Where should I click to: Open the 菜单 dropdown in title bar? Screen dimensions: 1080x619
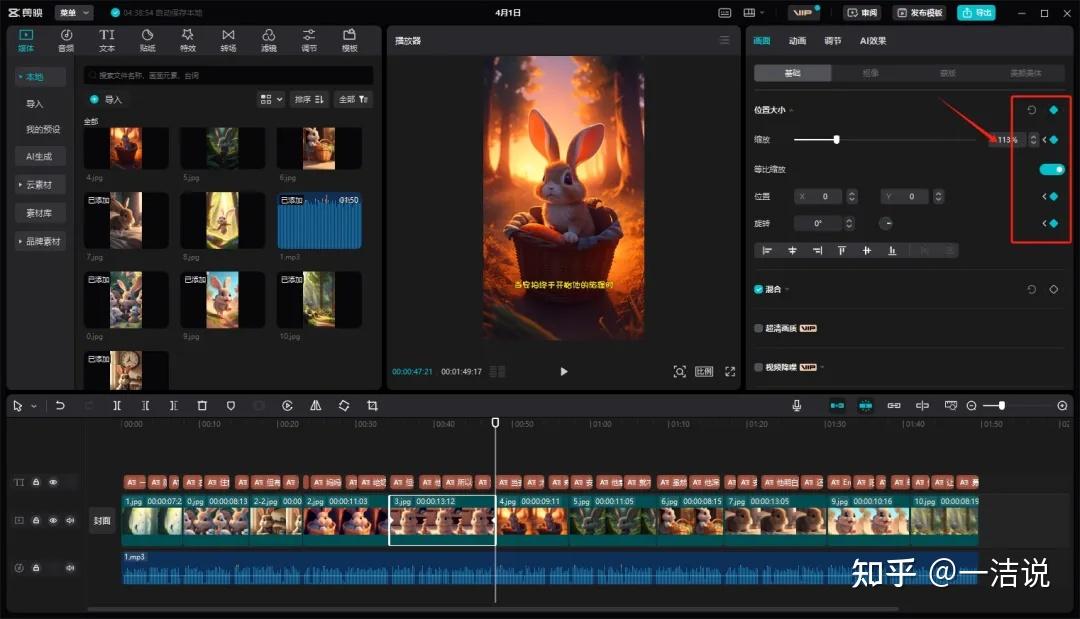pos(73,13)
